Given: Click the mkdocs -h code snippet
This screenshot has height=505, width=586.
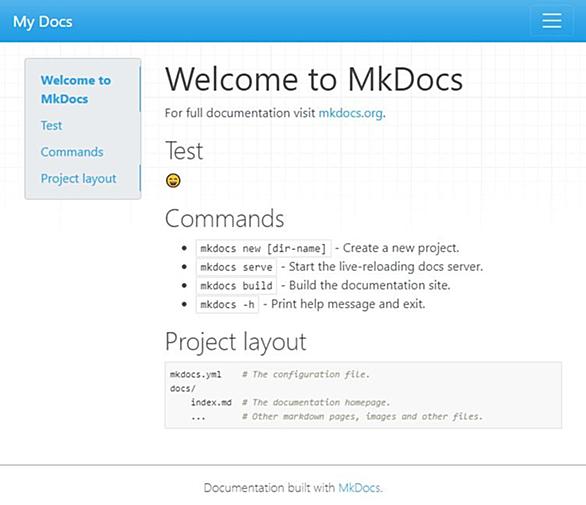Looking at the screenshot, I should (x=227, y=305).
